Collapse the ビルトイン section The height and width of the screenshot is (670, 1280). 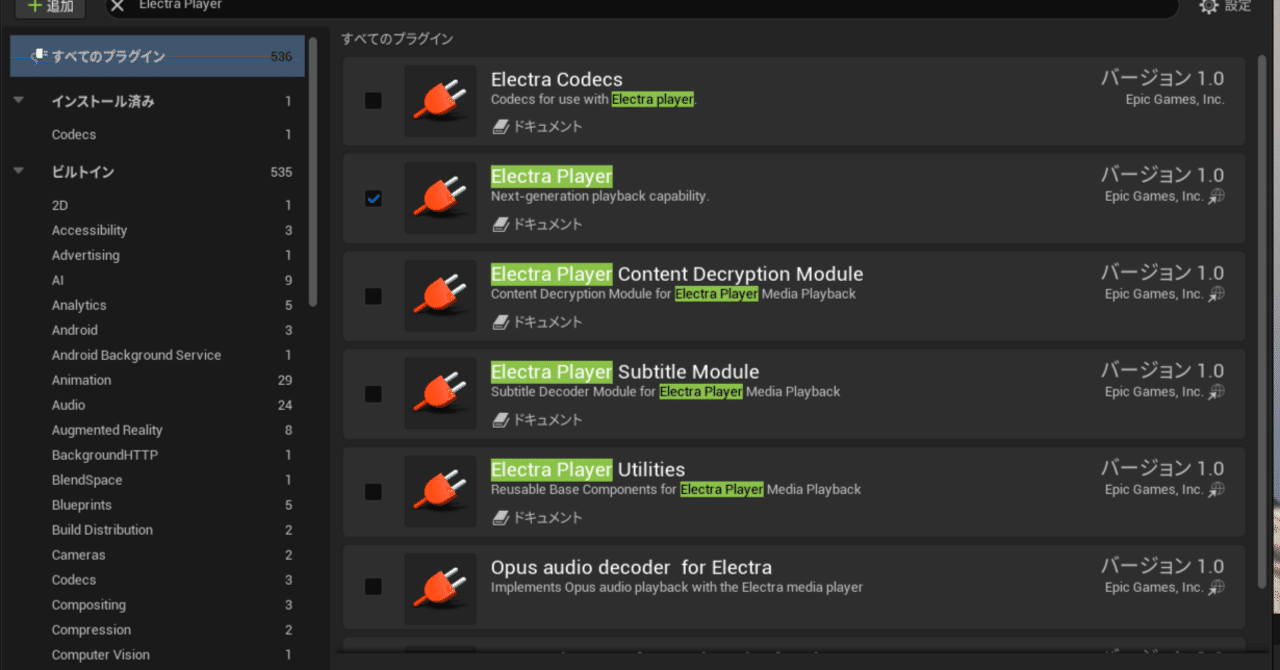[17, 171]
